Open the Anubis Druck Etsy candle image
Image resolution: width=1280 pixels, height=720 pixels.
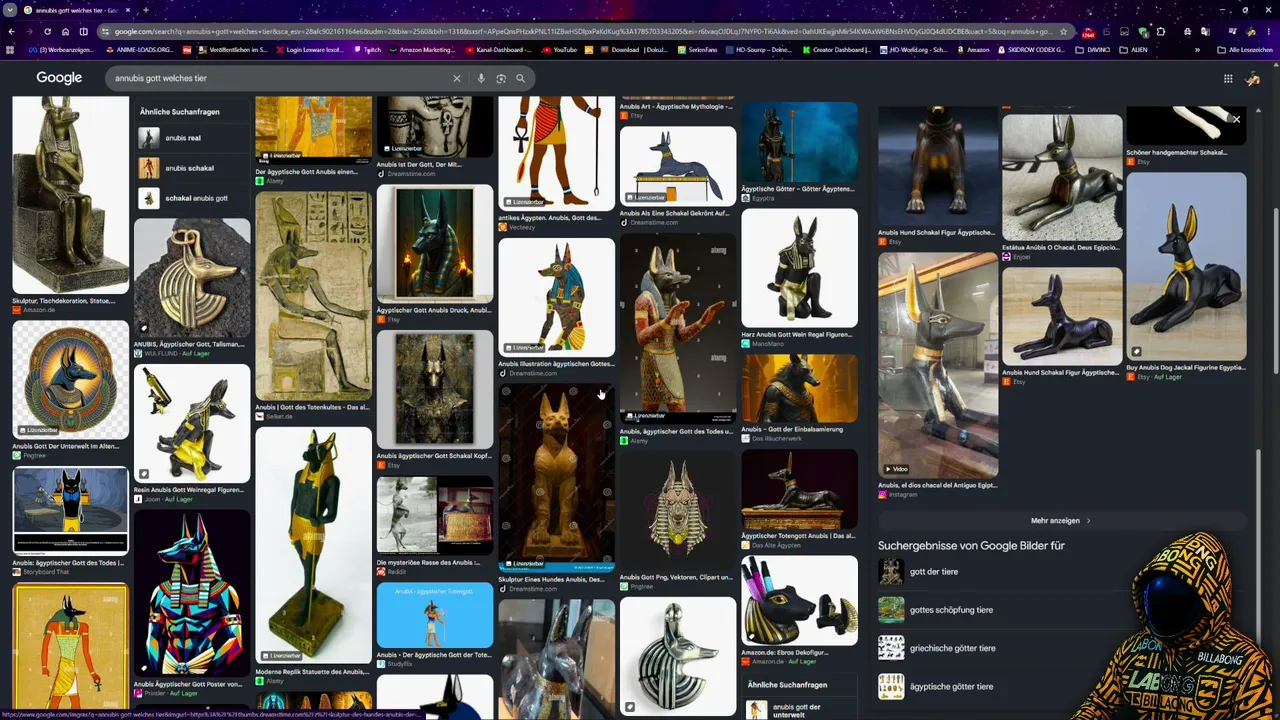[x=435, y=244]
